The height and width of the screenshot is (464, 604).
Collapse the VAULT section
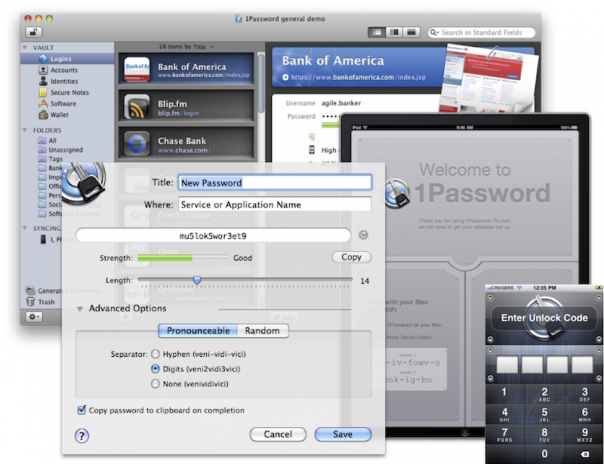(25, 47)
